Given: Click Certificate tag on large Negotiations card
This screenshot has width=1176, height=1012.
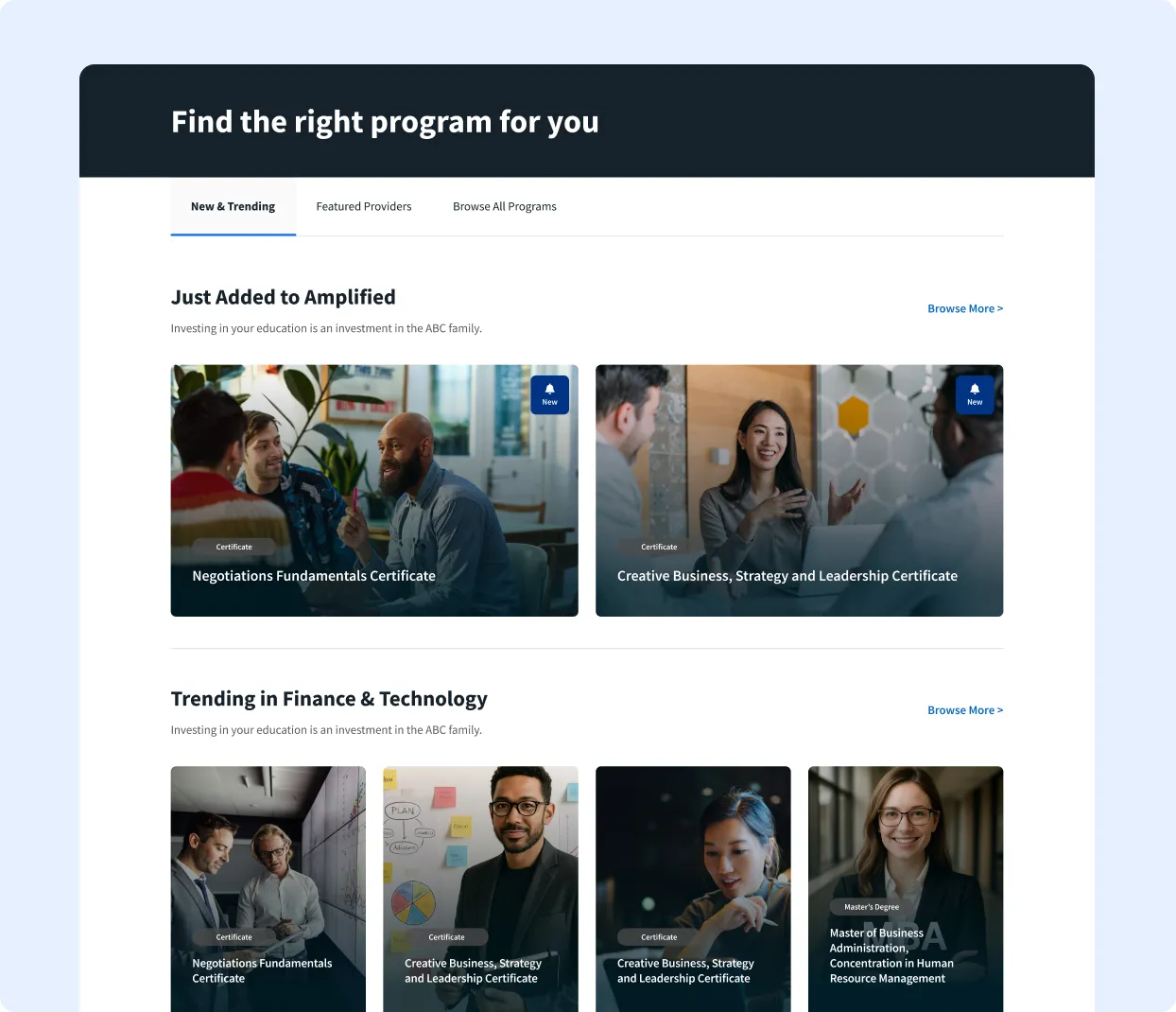Looking at the screenshot, I should pyautogui.click(x=234, y=547).
